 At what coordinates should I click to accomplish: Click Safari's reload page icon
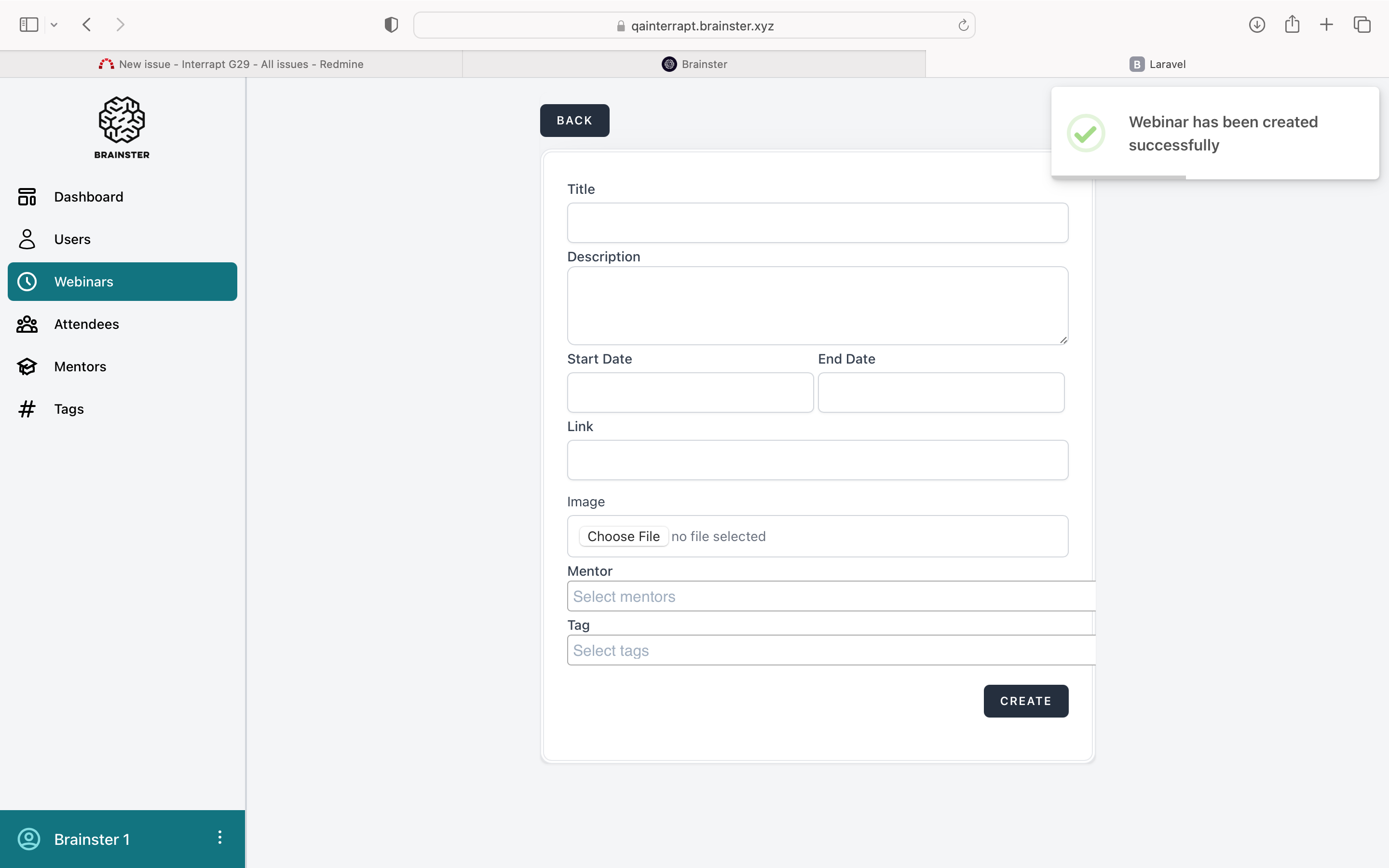tap(963, 25)
